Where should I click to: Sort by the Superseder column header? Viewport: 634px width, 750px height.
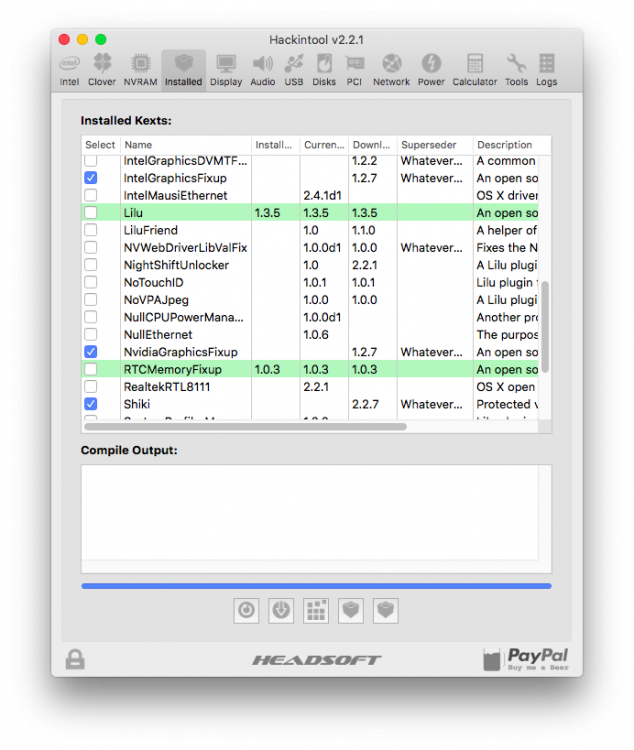pyautogui.click(x=434, y=145)
